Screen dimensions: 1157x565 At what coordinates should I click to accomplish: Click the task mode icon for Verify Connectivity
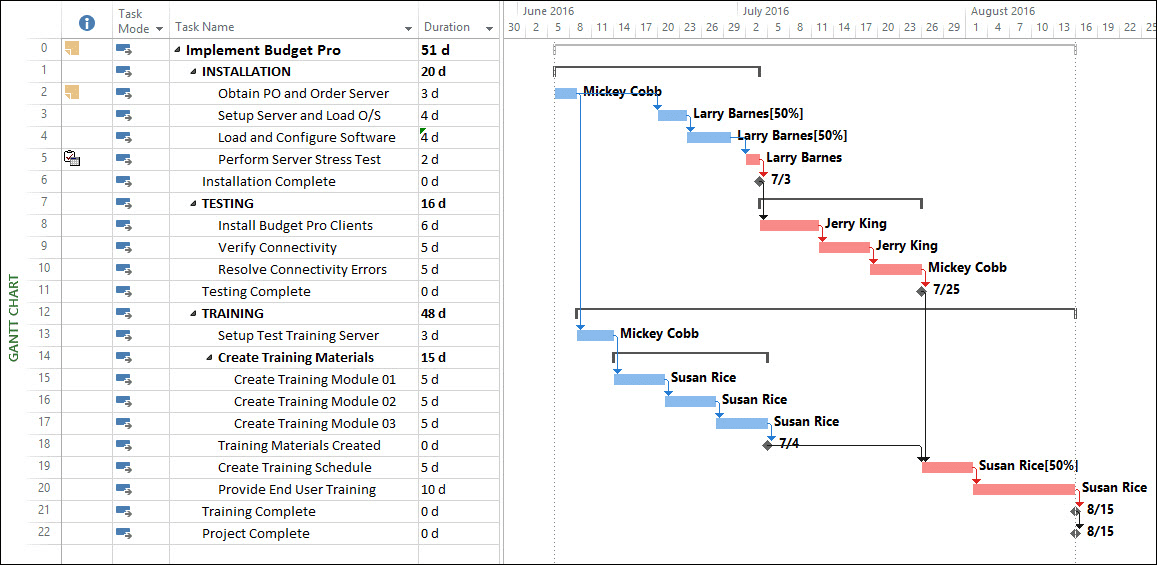click(123, 248)
